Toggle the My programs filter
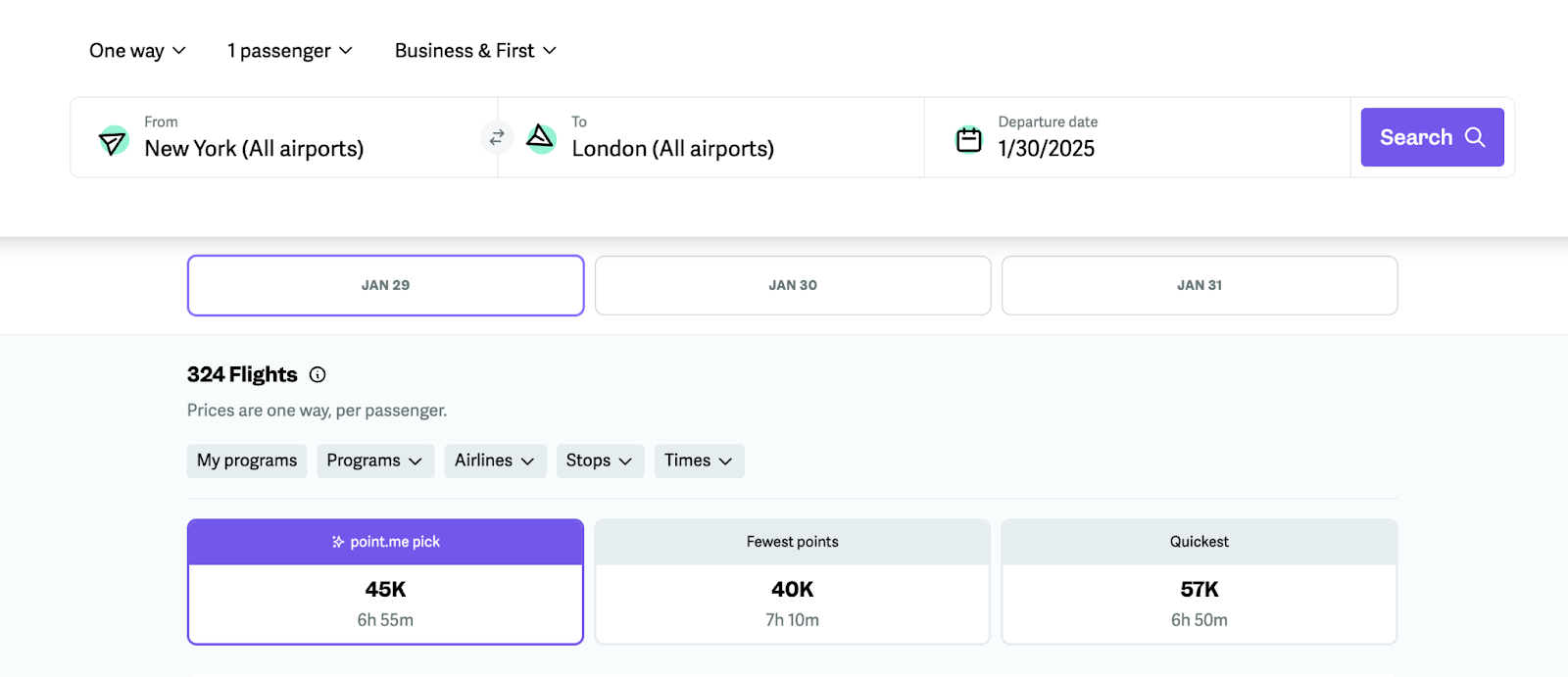This screenshot has width=1568, height=677. (247, 460)
